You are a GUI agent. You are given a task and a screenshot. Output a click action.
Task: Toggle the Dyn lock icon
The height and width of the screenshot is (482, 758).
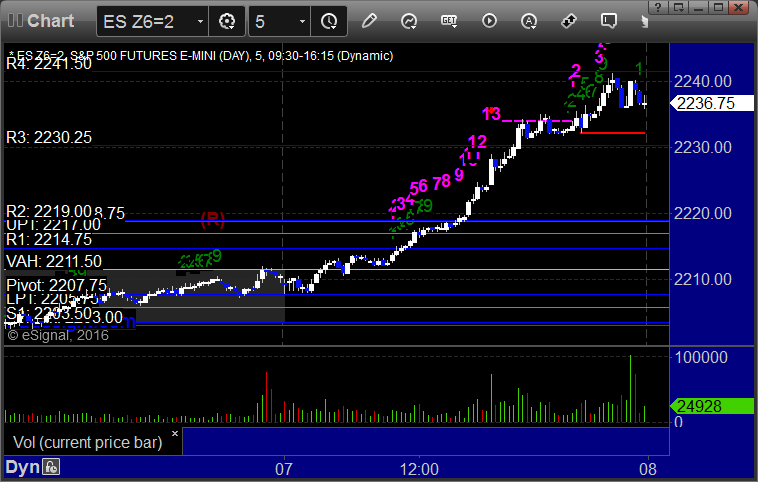pos(51,467)
